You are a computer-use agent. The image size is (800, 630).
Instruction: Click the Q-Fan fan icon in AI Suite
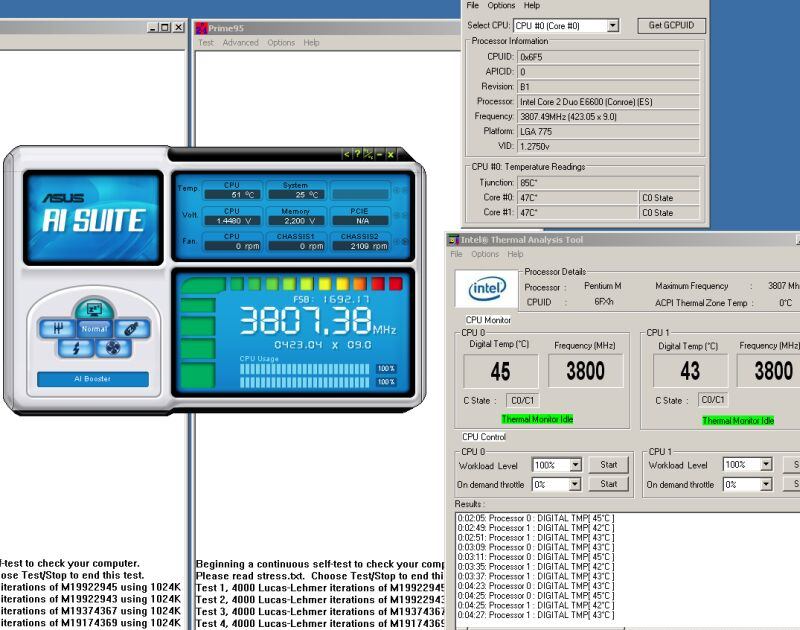pyautogui.click(x=113, y=348)
